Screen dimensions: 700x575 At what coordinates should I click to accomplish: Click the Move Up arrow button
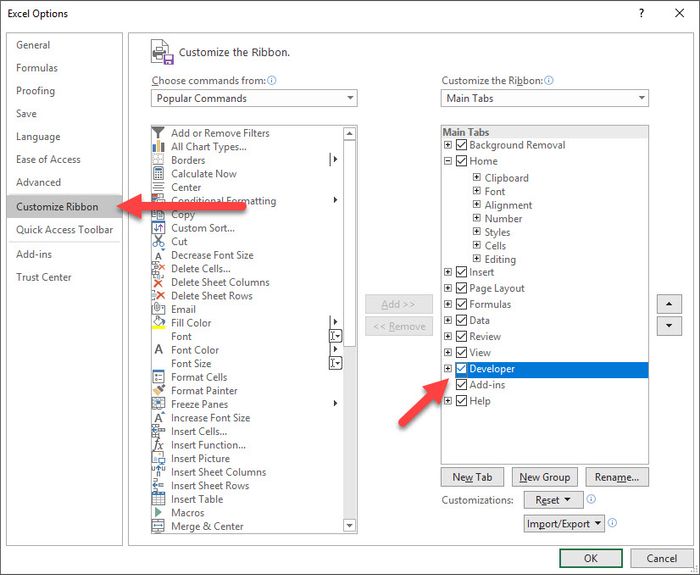669,304
